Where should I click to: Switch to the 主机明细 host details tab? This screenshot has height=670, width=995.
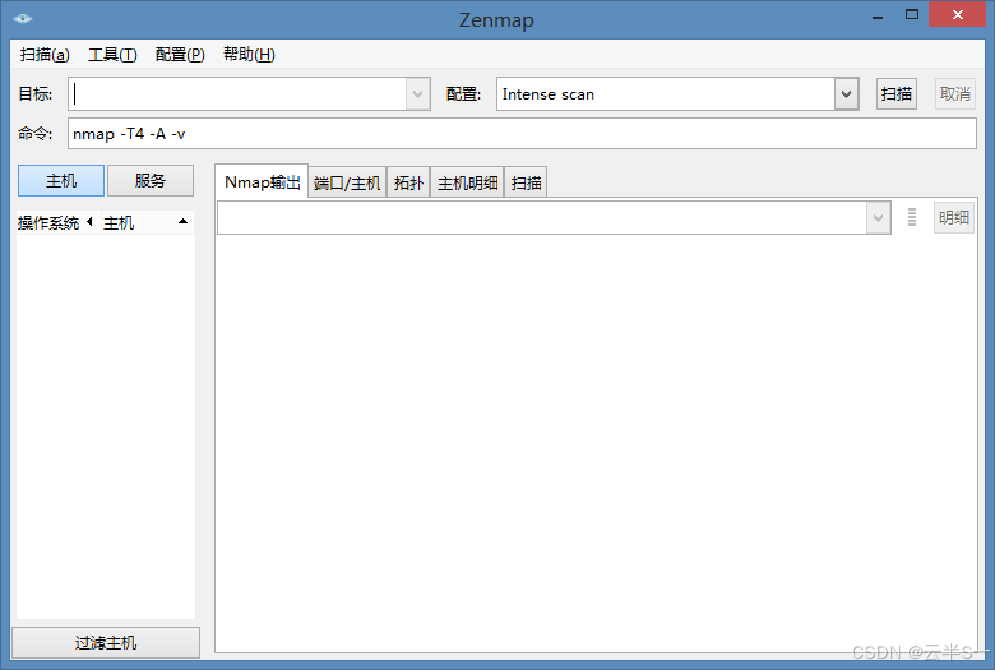(467, 183)
